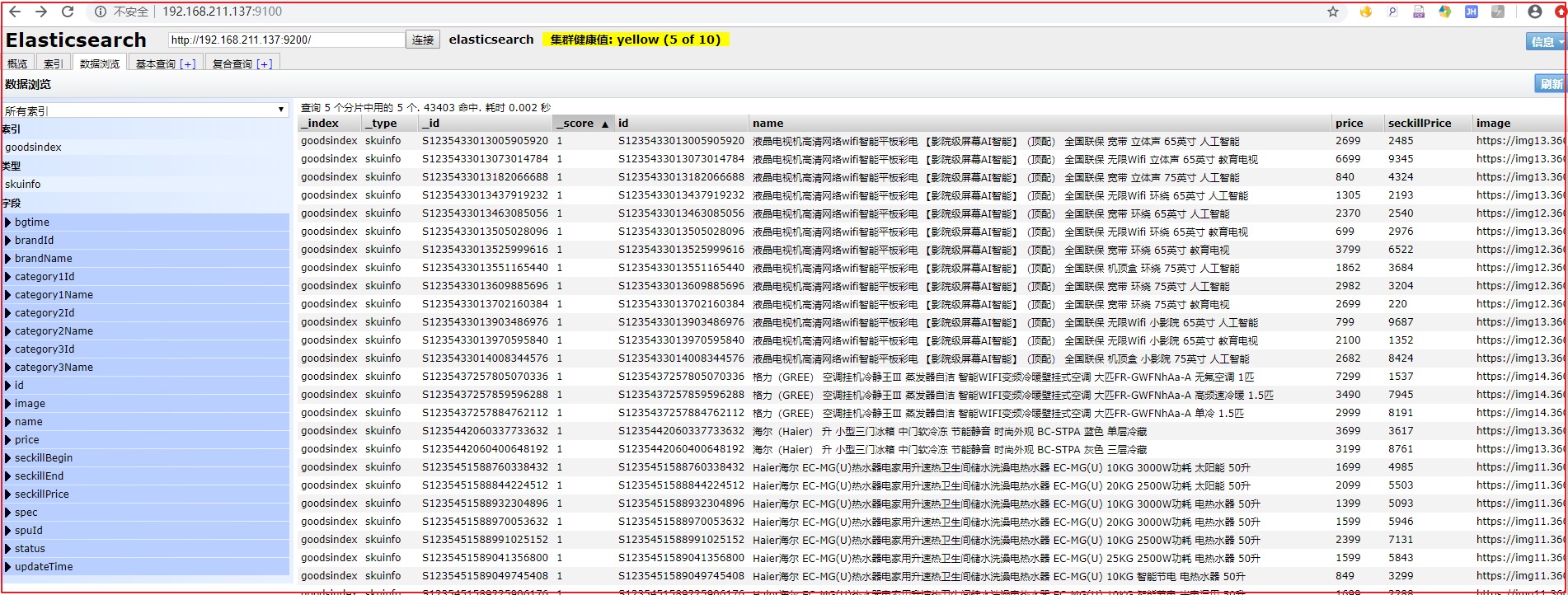Open new 基本查询 tab via [+]
The width and height of the screenshot is (1568, 595).
coord(188,63)
